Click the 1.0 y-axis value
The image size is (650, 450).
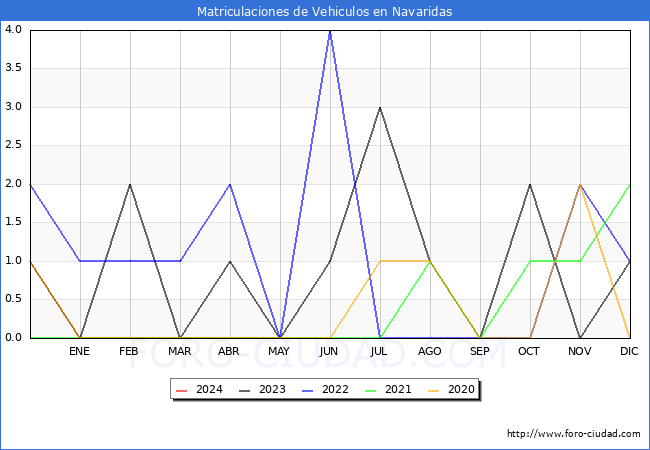point(13,261)
